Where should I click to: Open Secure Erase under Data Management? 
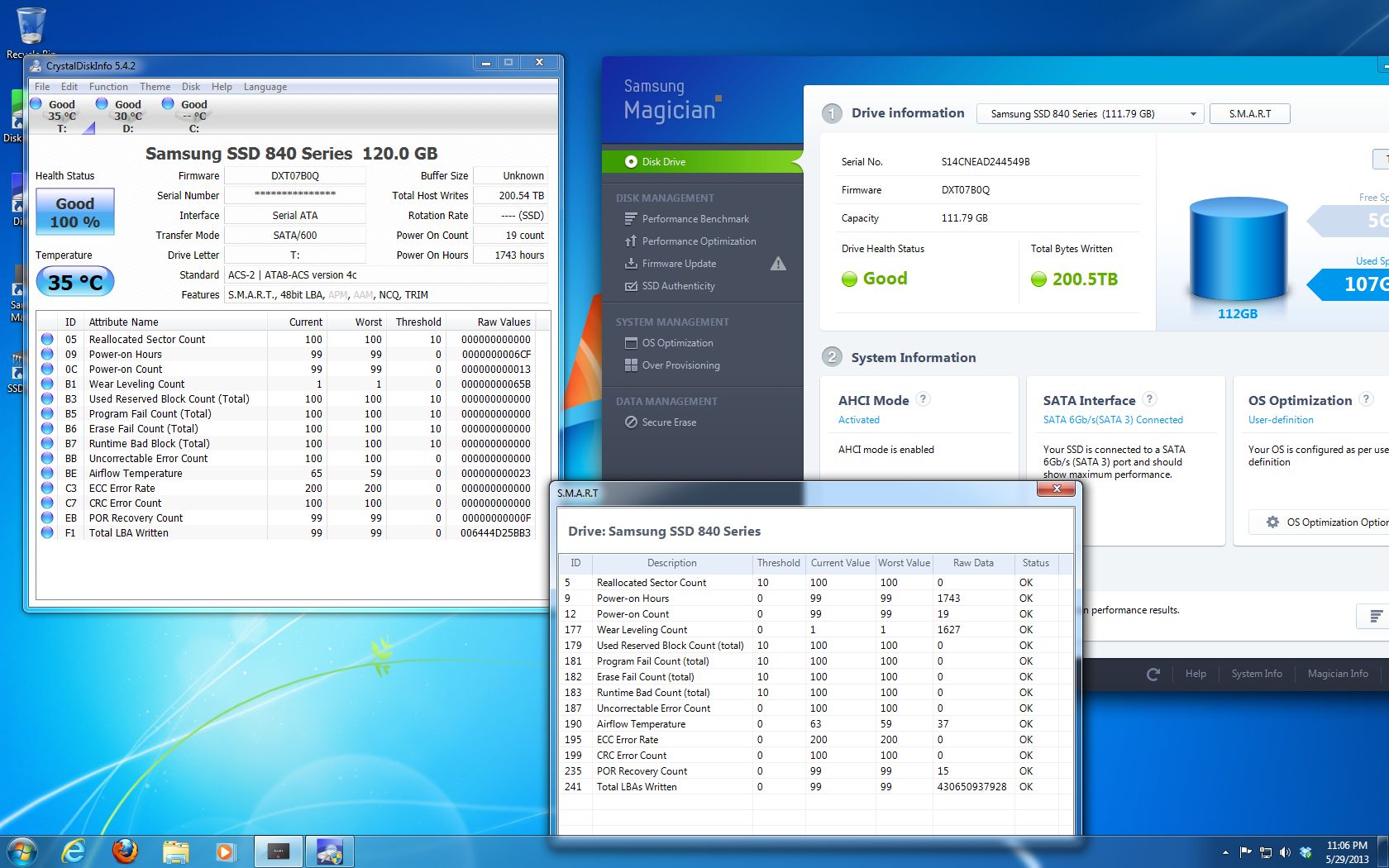click(x=668, y=422)
